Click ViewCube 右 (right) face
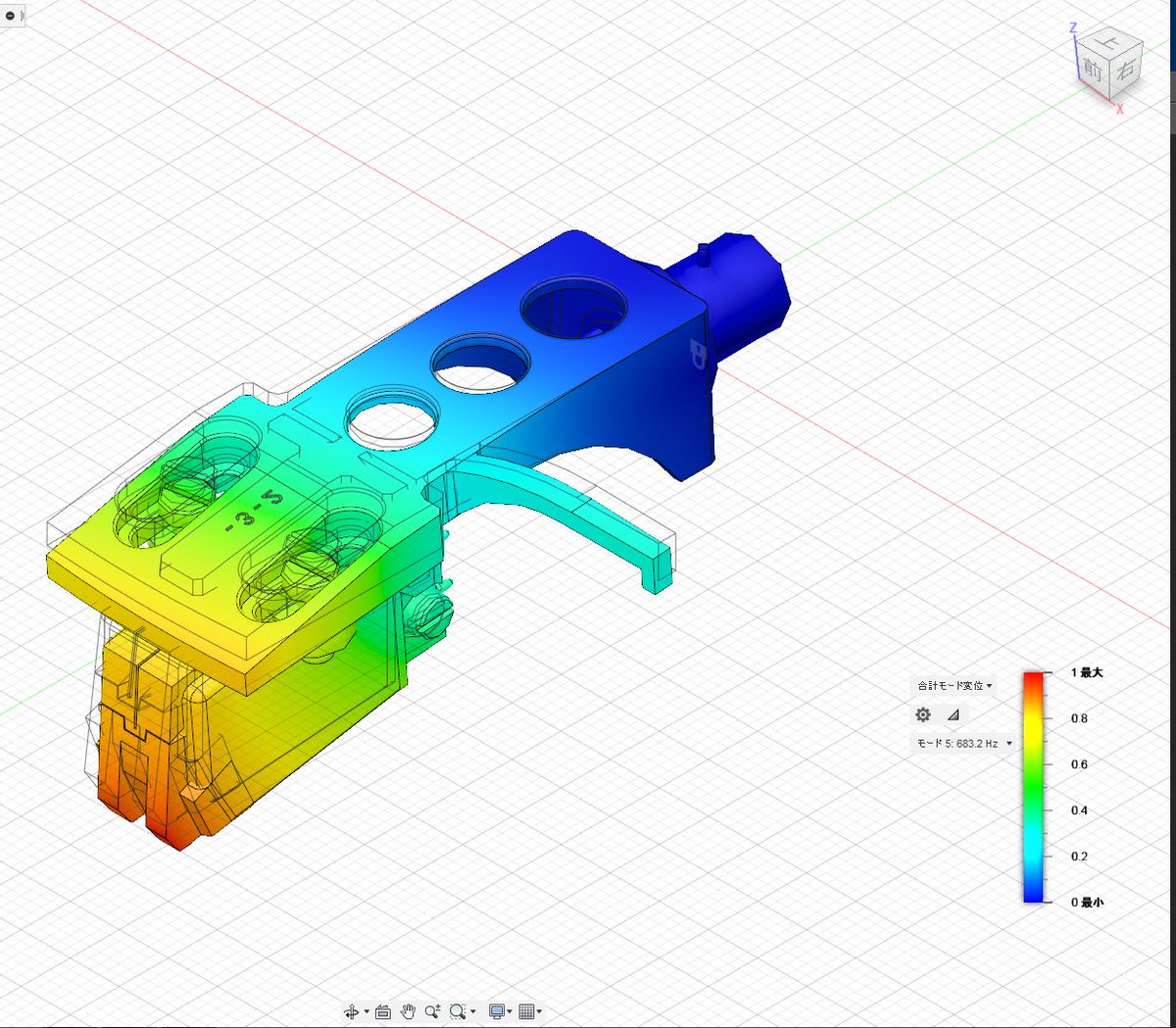Viewport: 1176px width, 1028px height. (x=1126, y=70)
